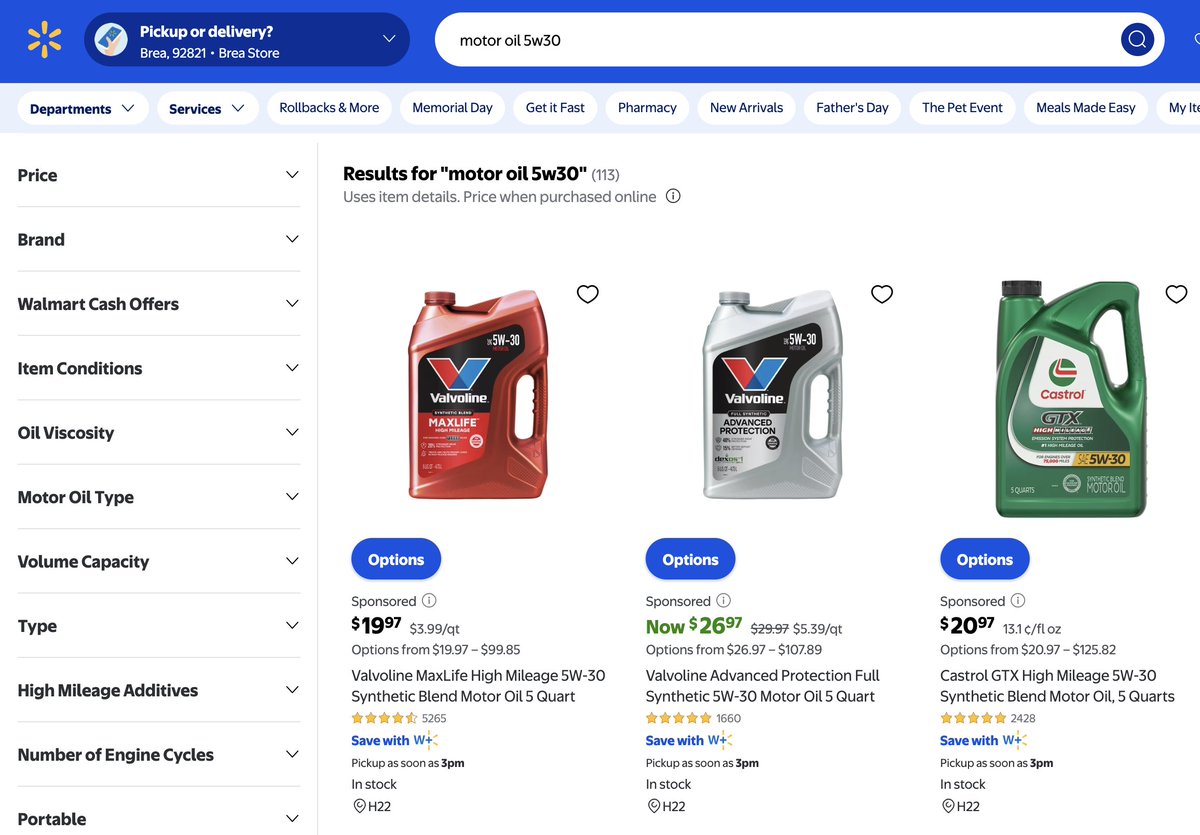Expand the Number of Engine Cycles filter
This screenshot has width=1200, height=835.
[x=159, y=755]
